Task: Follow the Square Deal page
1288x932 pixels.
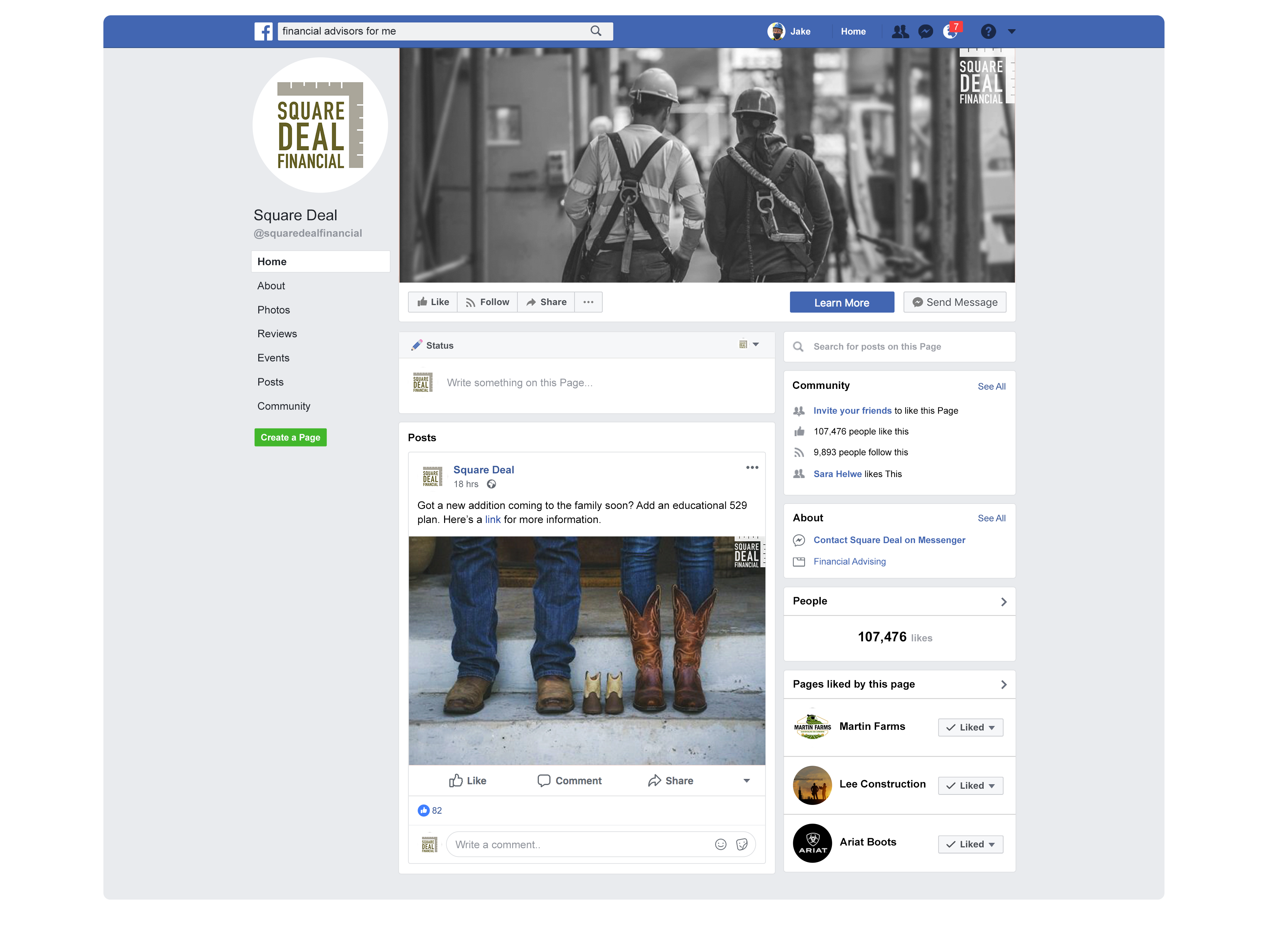Action: (487, 302)
